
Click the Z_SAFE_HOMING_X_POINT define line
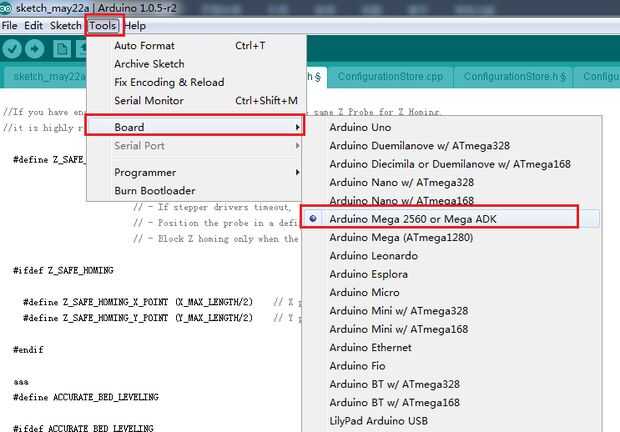(138, 302)
